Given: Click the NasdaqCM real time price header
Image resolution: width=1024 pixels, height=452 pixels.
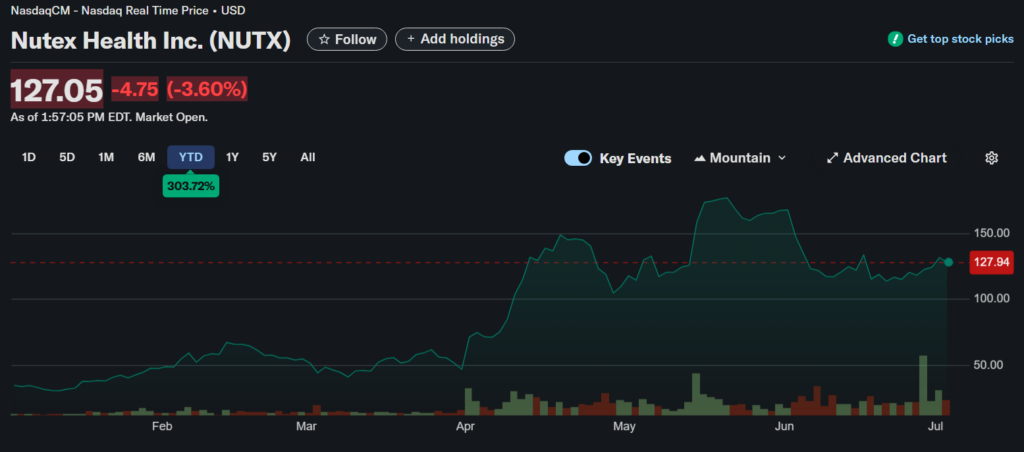Looking at the screenshot, I should click(128, 10).
